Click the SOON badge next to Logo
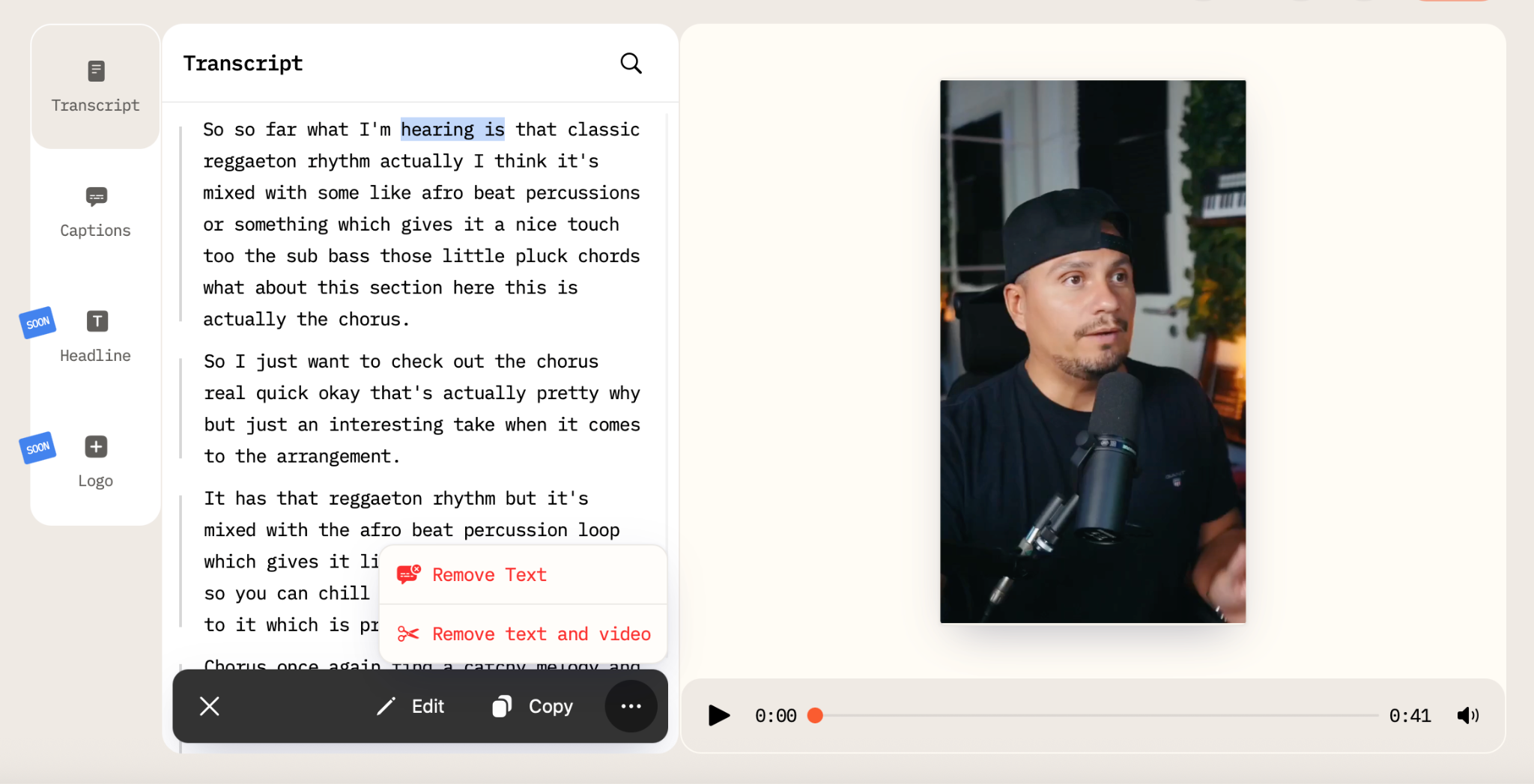Image resolution: width=1534 pixels, height=784 pixels. coord(37,448)
